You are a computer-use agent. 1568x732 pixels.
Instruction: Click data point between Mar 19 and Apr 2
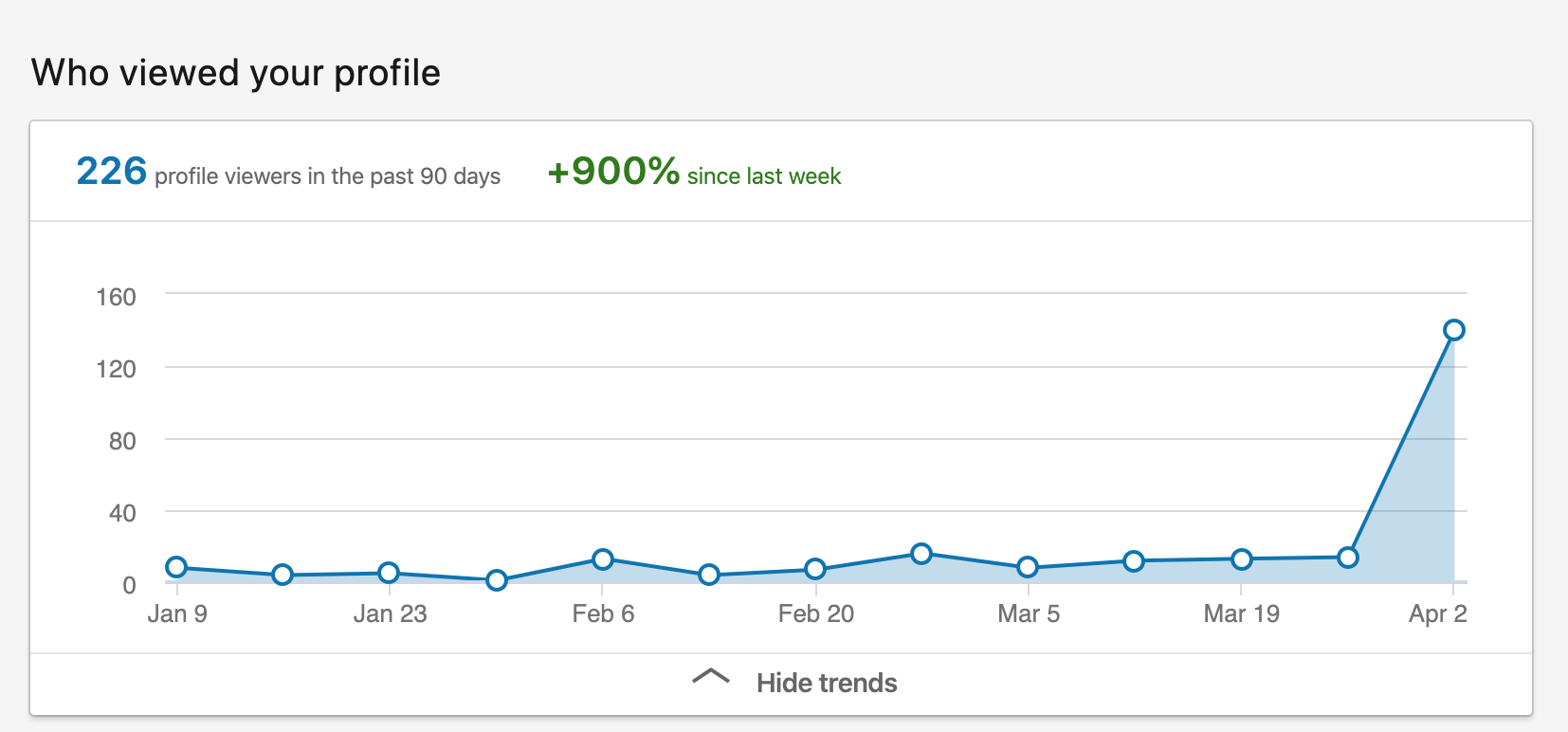pyautogui.click(x=1348, y=558)
